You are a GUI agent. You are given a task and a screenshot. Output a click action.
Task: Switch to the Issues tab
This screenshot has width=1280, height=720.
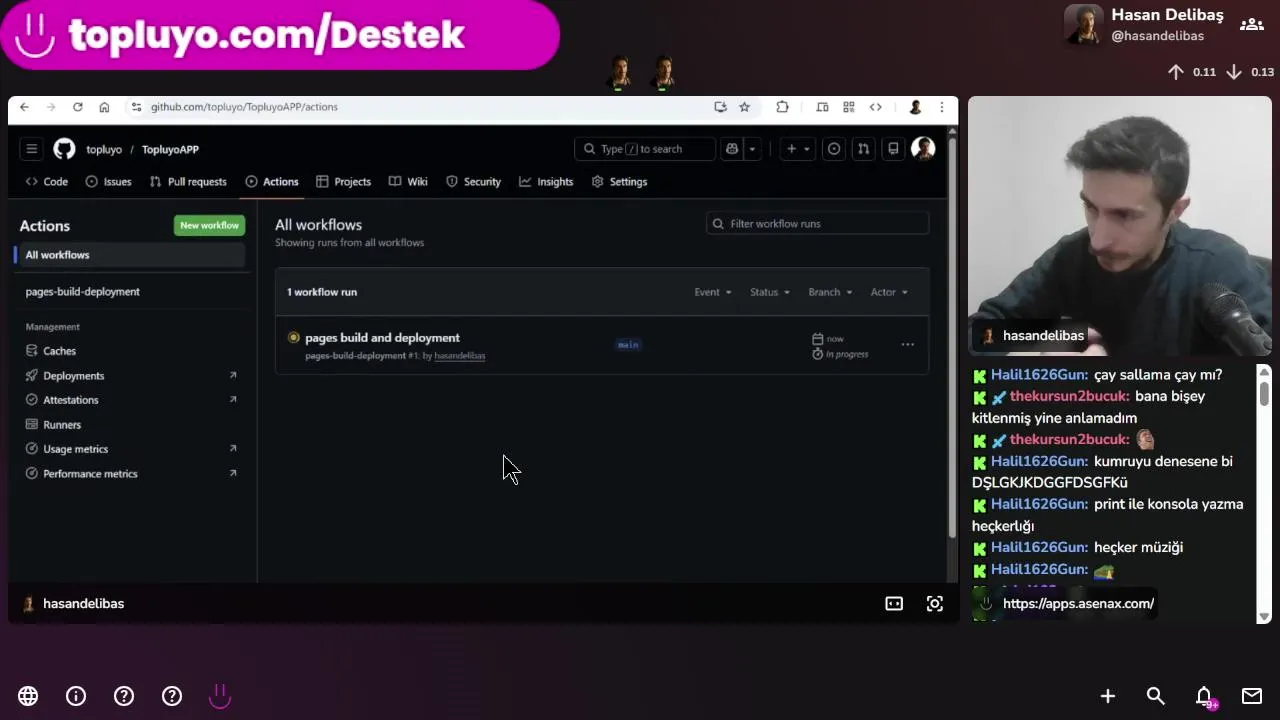[108, 182]
